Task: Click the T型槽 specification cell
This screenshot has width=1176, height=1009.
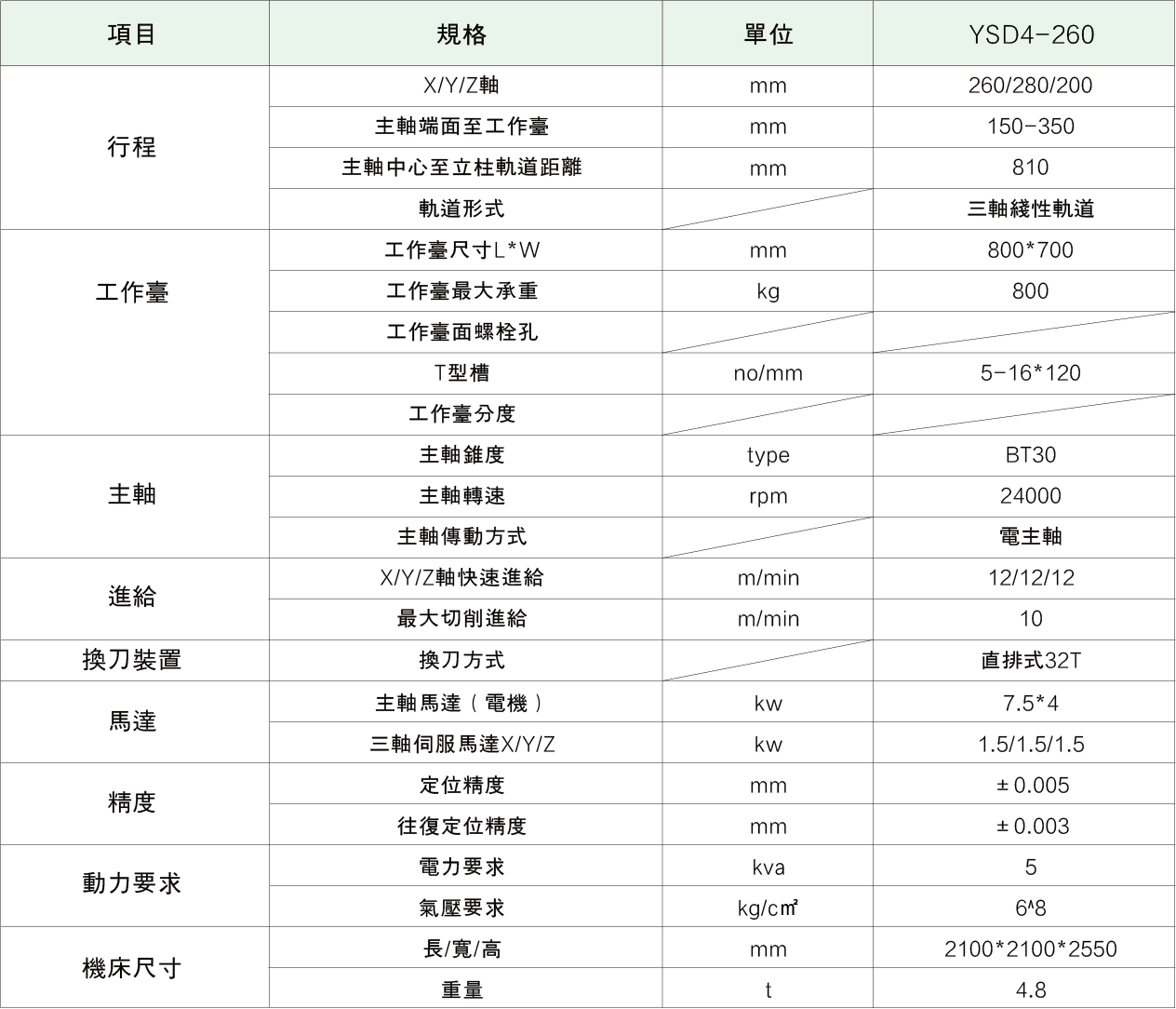Action: click(462, 373)
